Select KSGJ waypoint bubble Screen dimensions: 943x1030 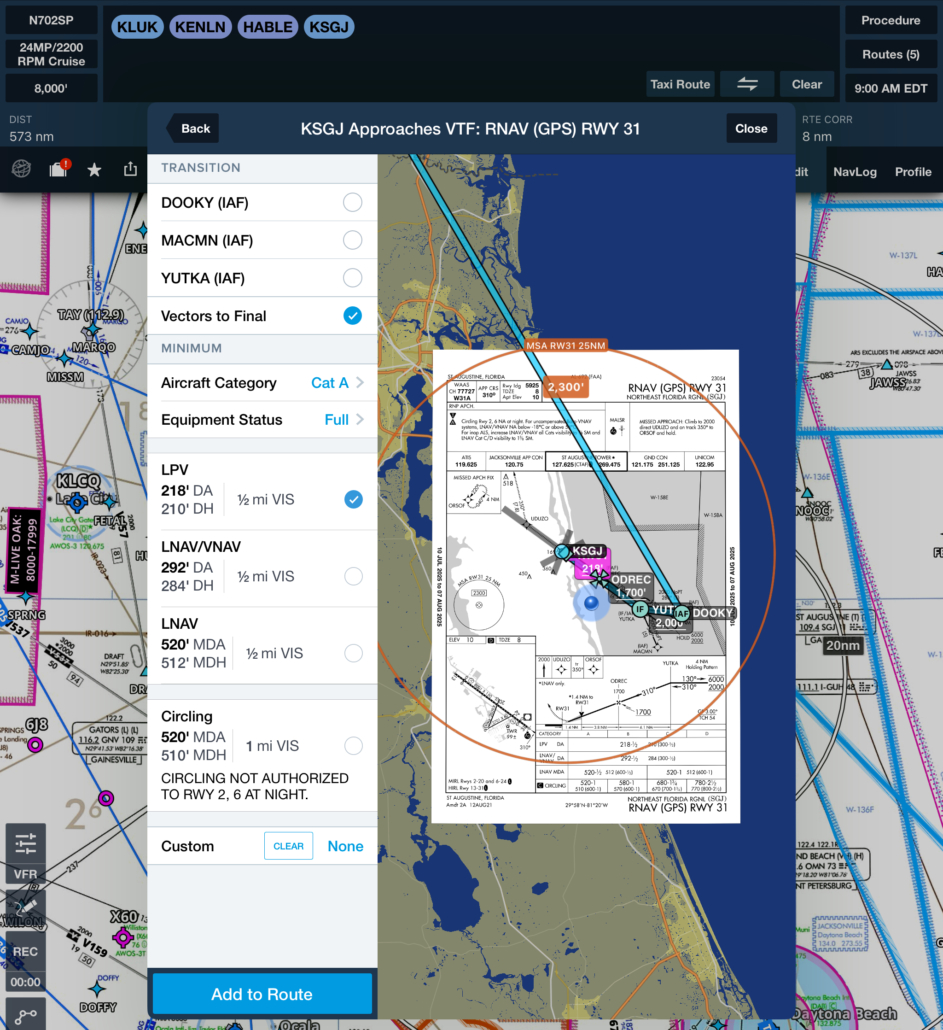328,27
